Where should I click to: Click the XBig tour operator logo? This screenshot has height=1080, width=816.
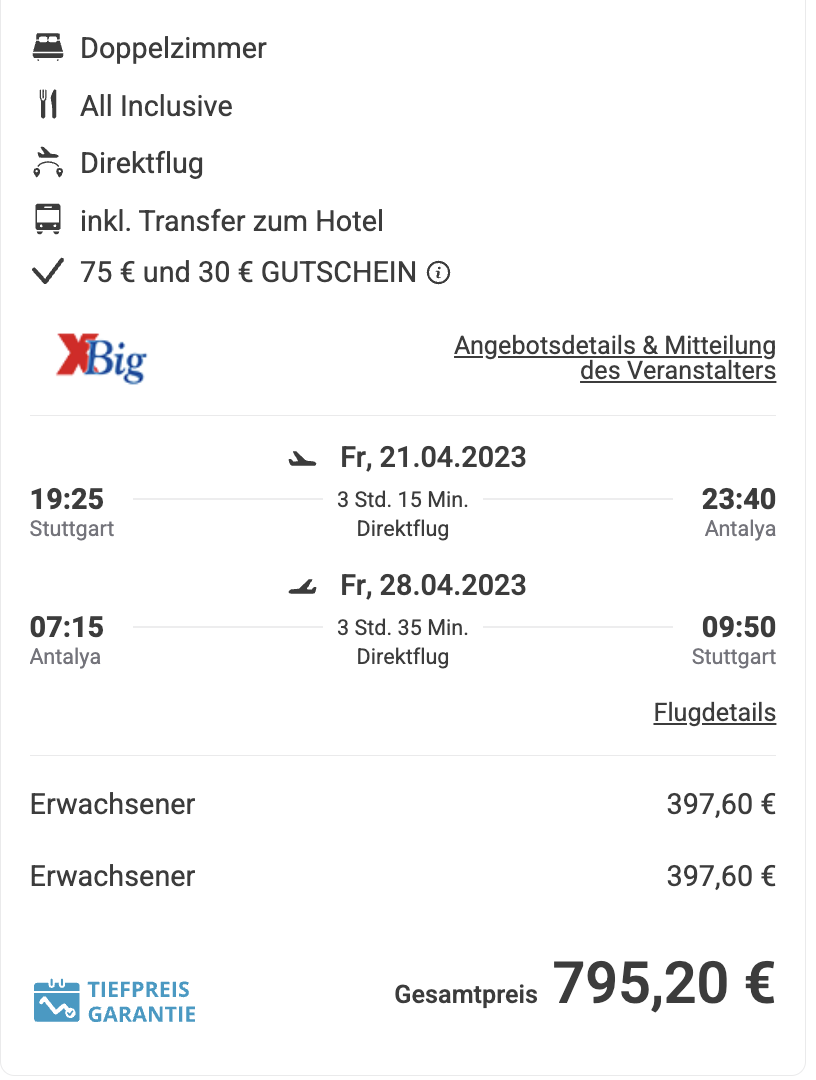point(101,357)
